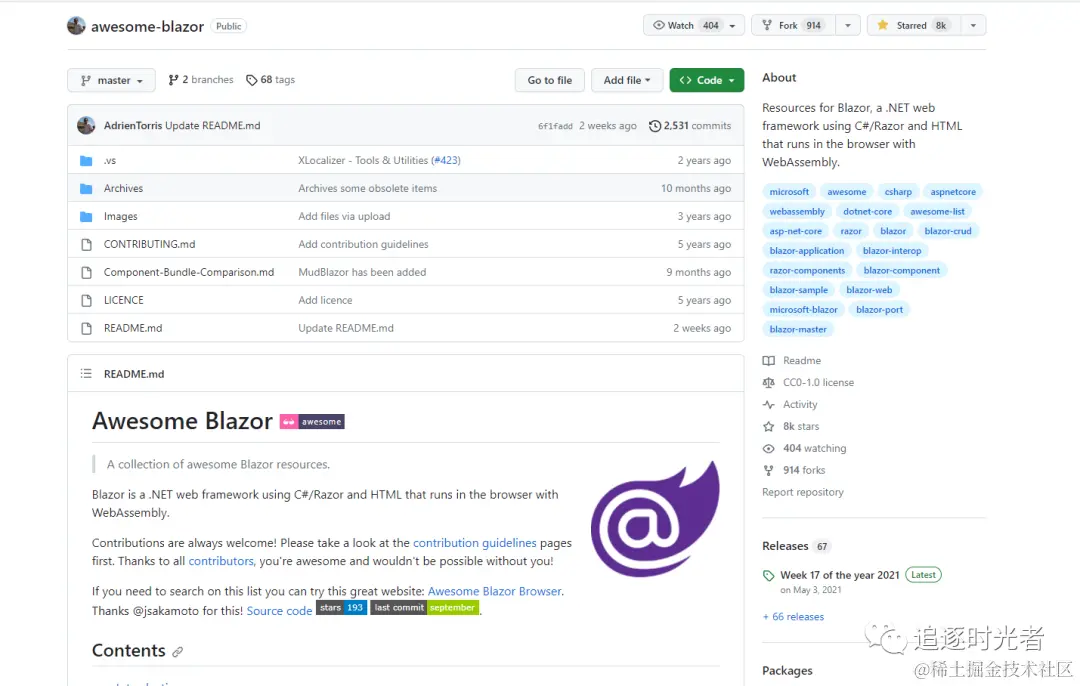Click the Images folder icon
1080x686 pixels.
click(x=86, y=216)
